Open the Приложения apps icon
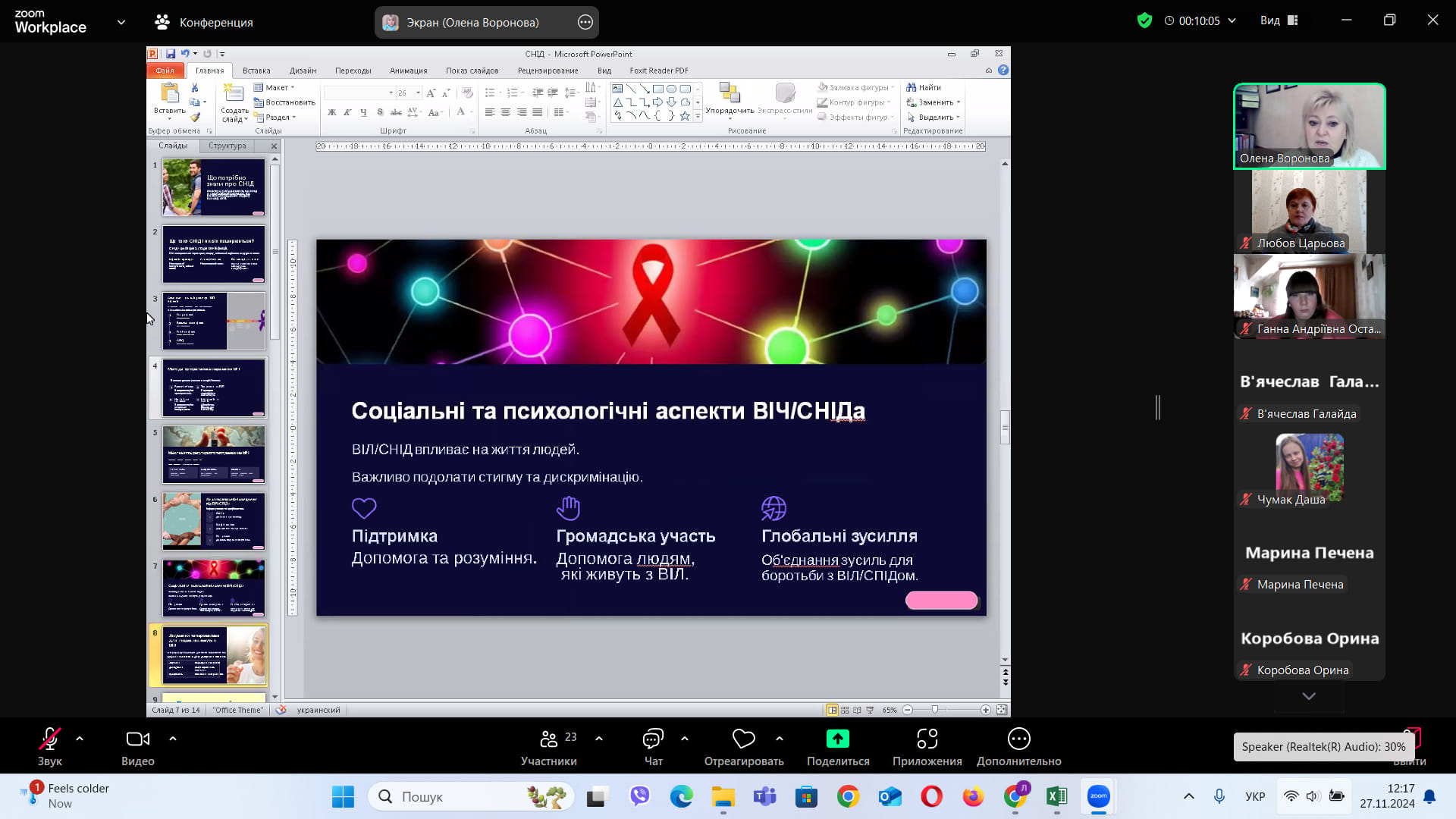The width and height of the screenshot is (1456, 819). point(927,739)
